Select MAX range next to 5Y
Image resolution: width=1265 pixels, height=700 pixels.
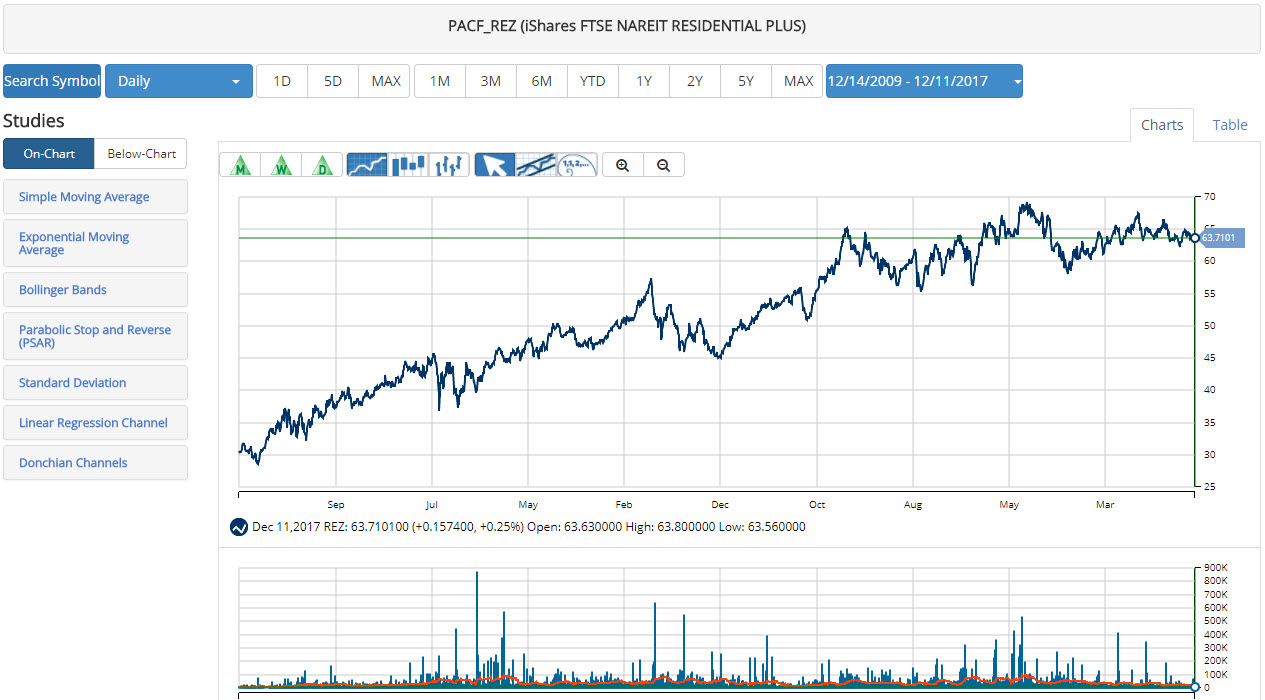[x=798, y=81]
